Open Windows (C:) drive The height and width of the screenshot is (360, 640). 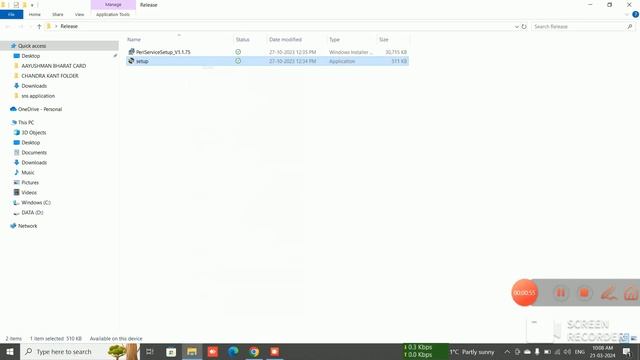[x=36, y=202]
